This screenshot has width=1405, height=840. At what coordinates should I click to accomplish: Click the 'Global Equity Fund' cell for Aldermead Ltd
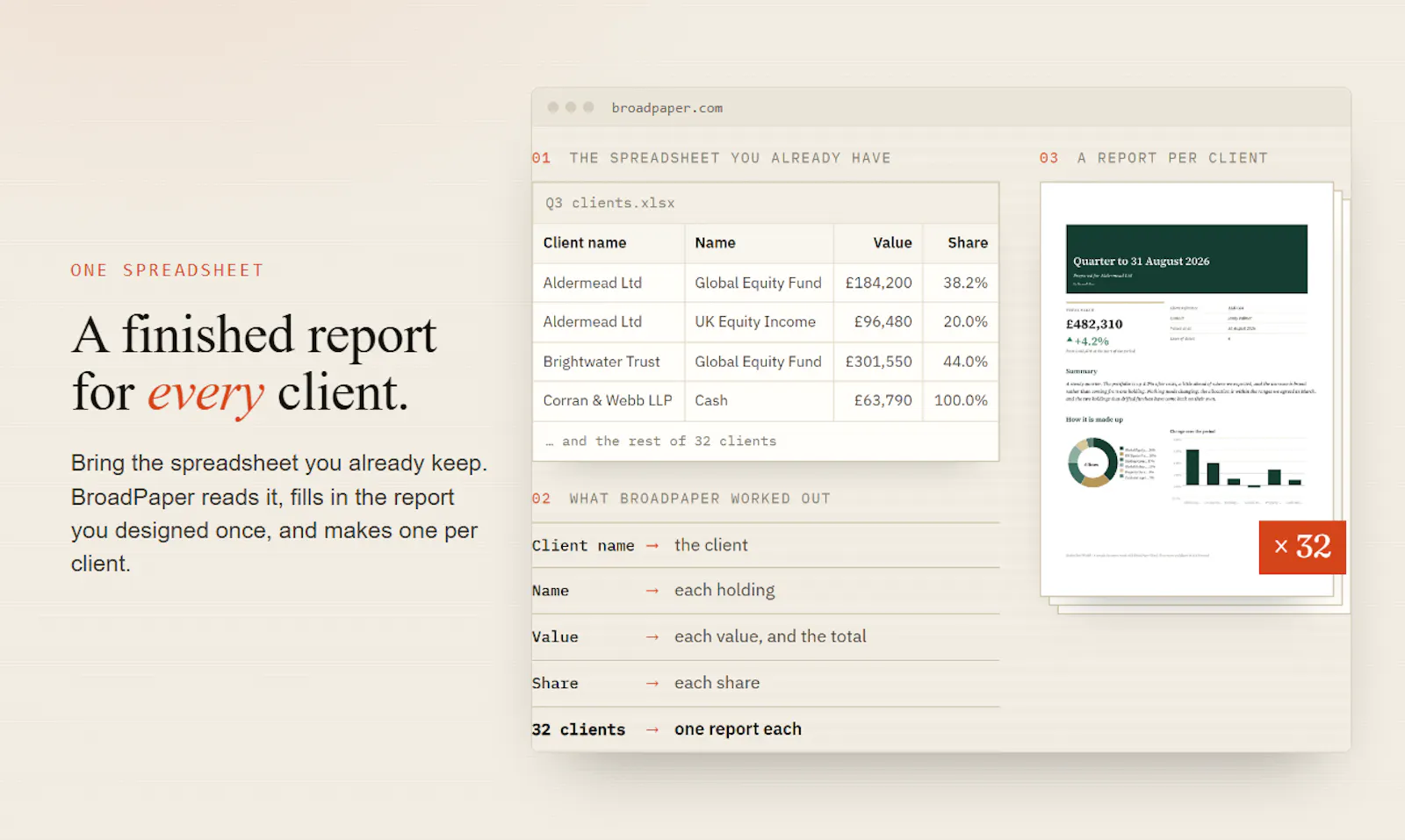[x=758, y=283]
